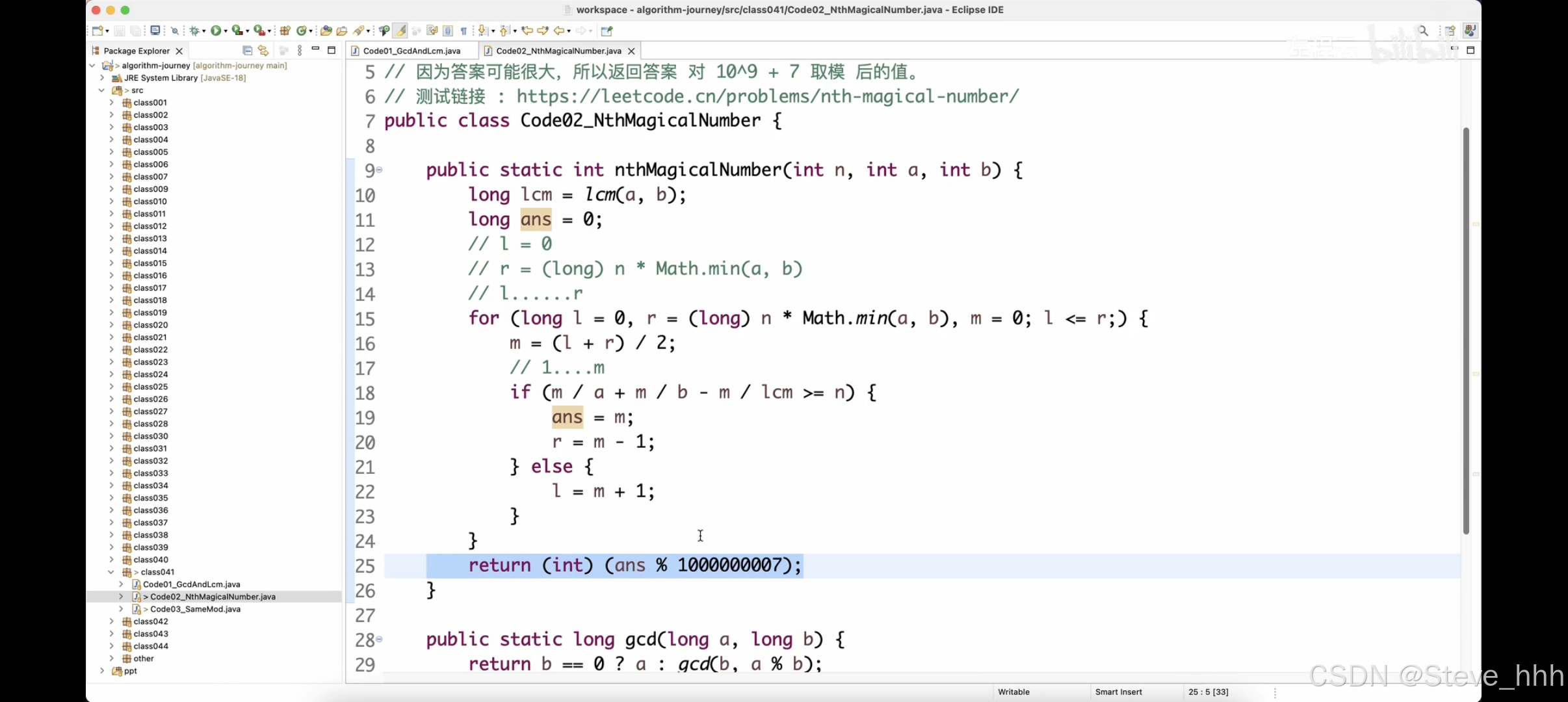Select the Package Explorer tab
The image size is (1568, 702).
pyautogui.click(x=136, y=51)
